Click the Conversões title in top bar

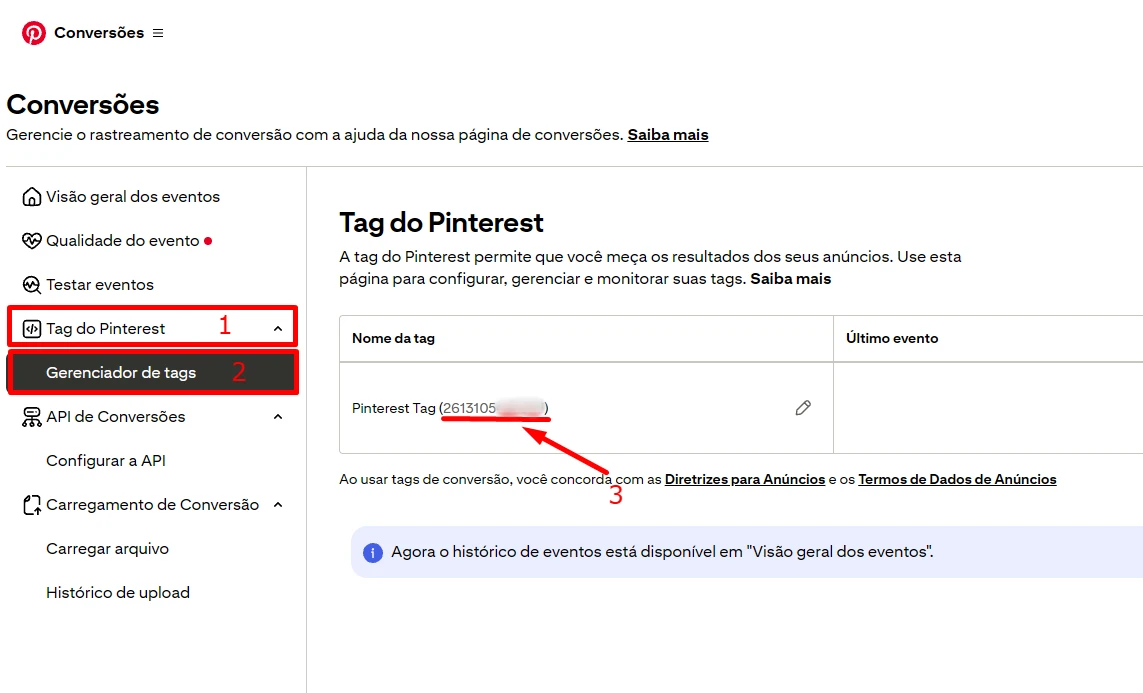pyautogui.click(x=99, y=33)
